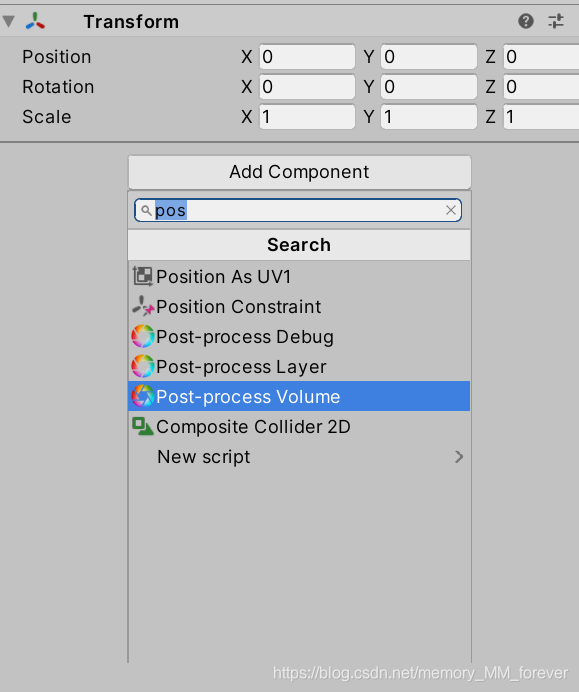The image size is (579, 692).
Task: Click the Add Component button
Action: [300, 172]
